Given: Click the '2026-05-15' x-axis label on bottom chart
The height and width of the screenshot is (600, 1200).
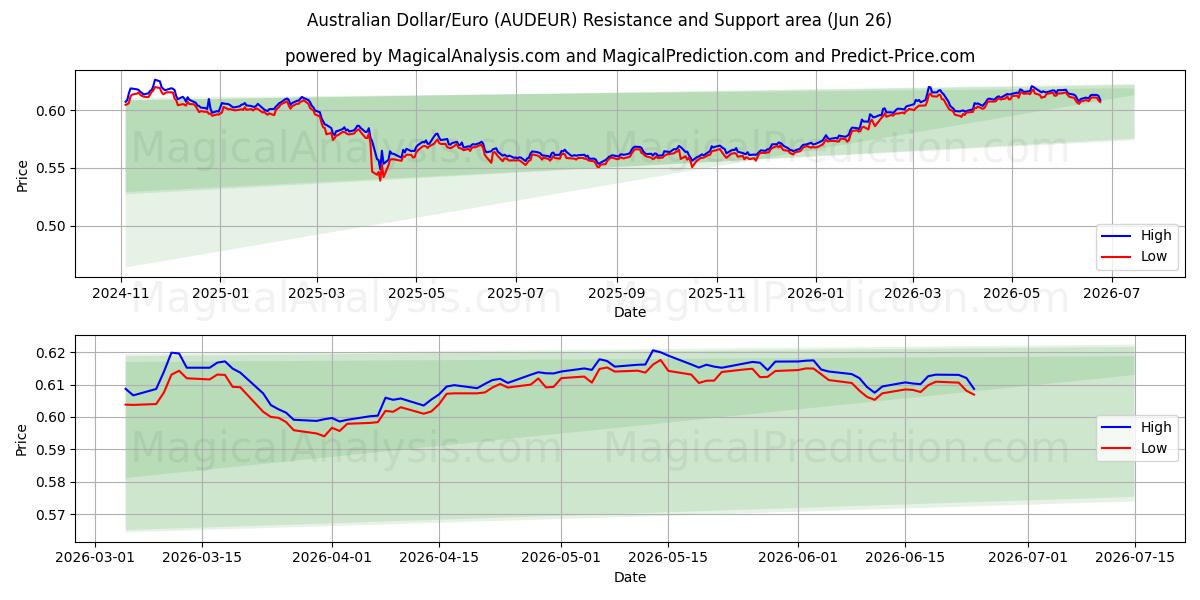Looking at the screenshot, I should (668, 558).
